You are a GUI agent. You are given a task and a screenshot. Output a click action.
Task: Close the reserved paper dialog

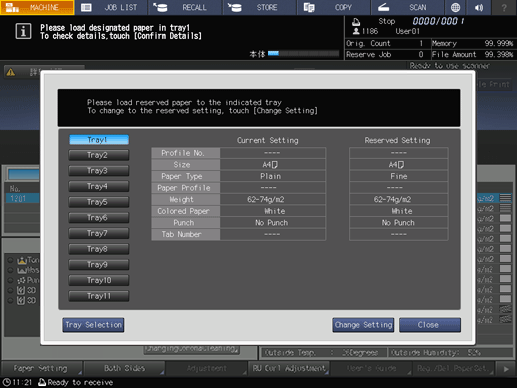pos(430,325)
